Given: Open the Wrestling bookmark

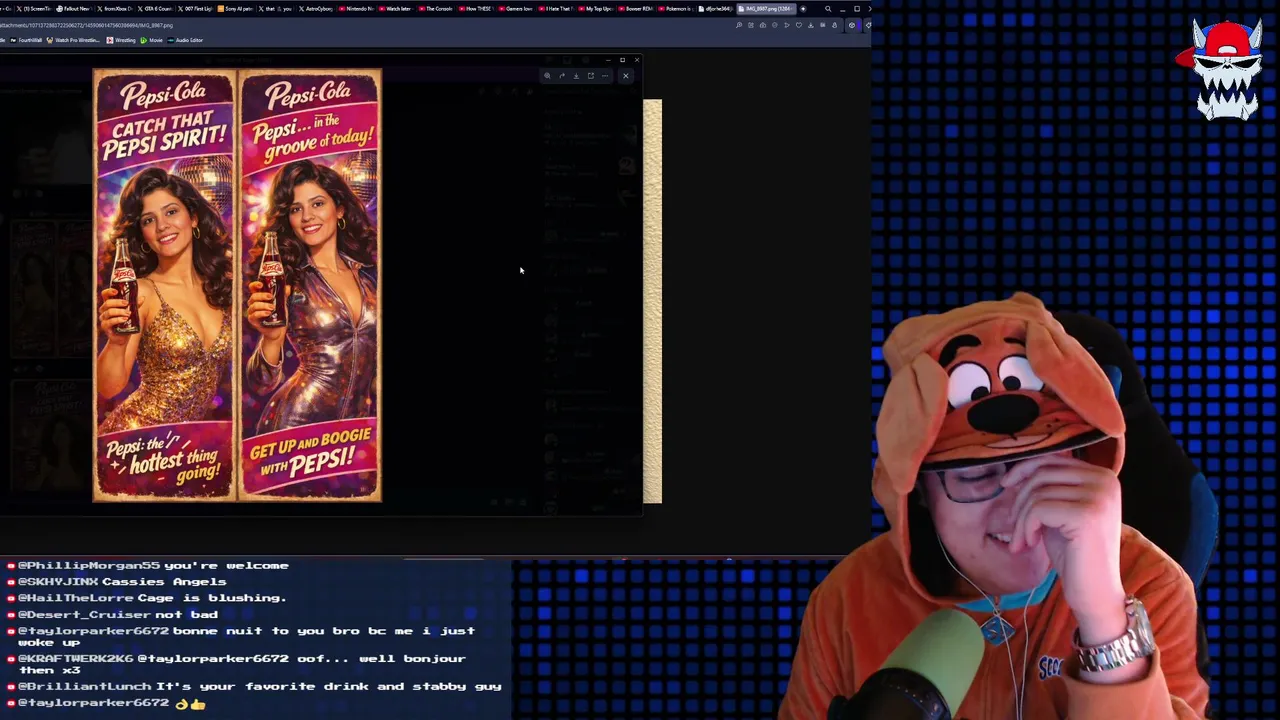Looking at the screenshot, I should point(121,40).
